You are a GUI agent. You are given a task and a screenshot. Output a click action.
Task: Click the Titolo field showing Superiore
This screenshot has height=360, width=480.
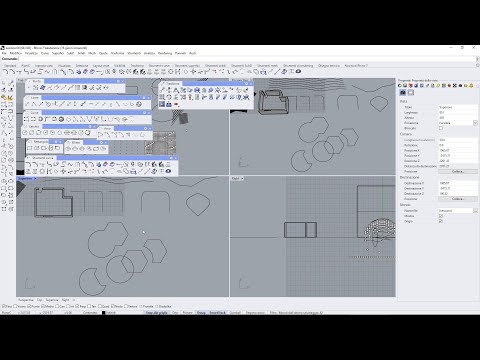coord(457,107)
